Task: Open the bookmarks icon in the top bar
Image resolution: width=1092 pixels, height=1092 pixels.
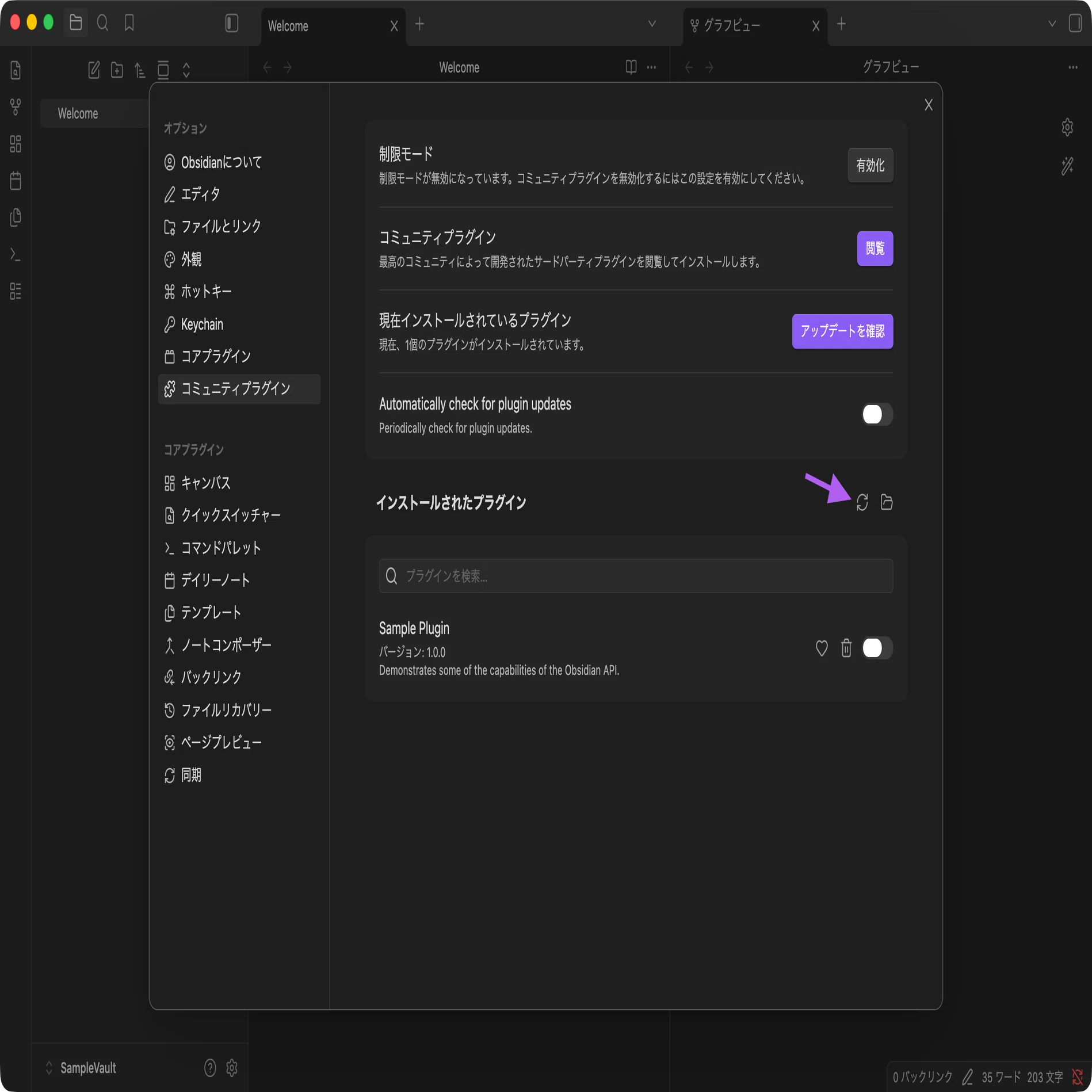Action: pos(129,23)
